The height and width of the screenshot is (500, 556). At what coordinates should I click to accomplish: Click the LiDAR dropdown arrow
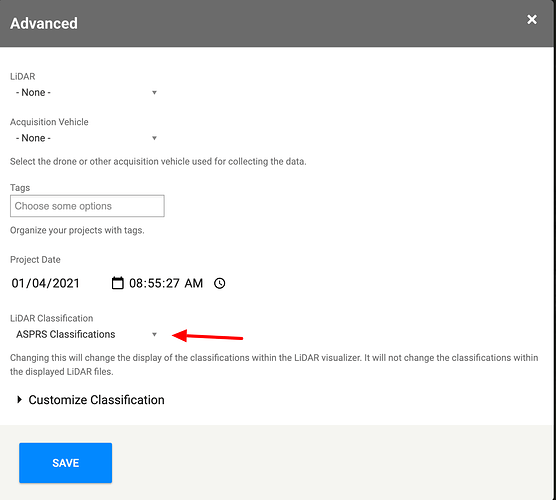point(154,93)
